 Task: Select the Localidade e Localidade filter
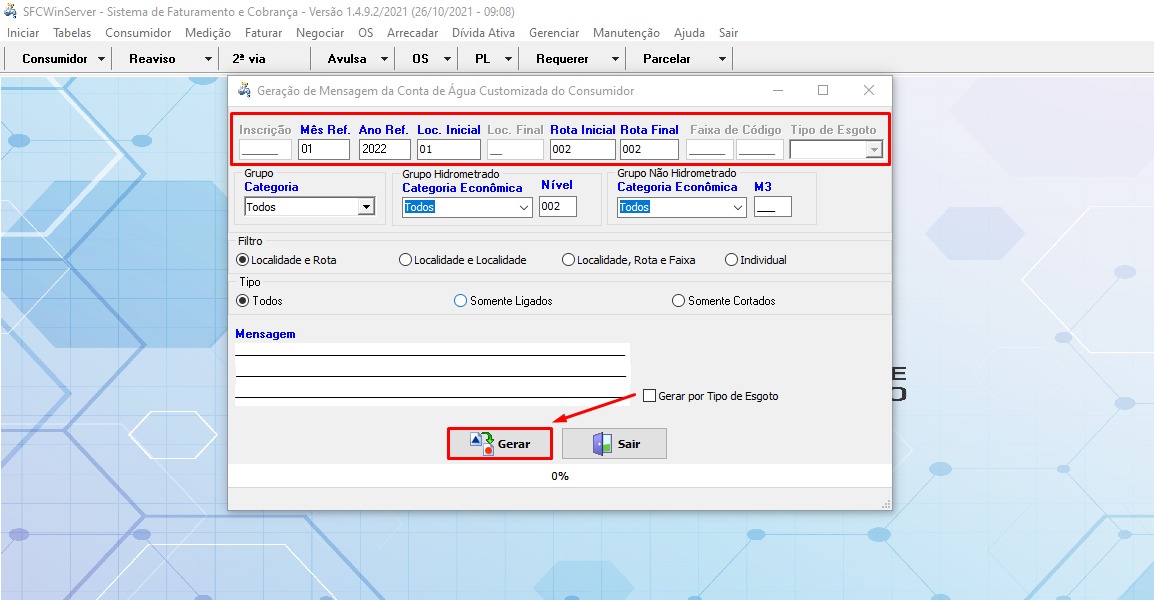click(x=405, y=260)
